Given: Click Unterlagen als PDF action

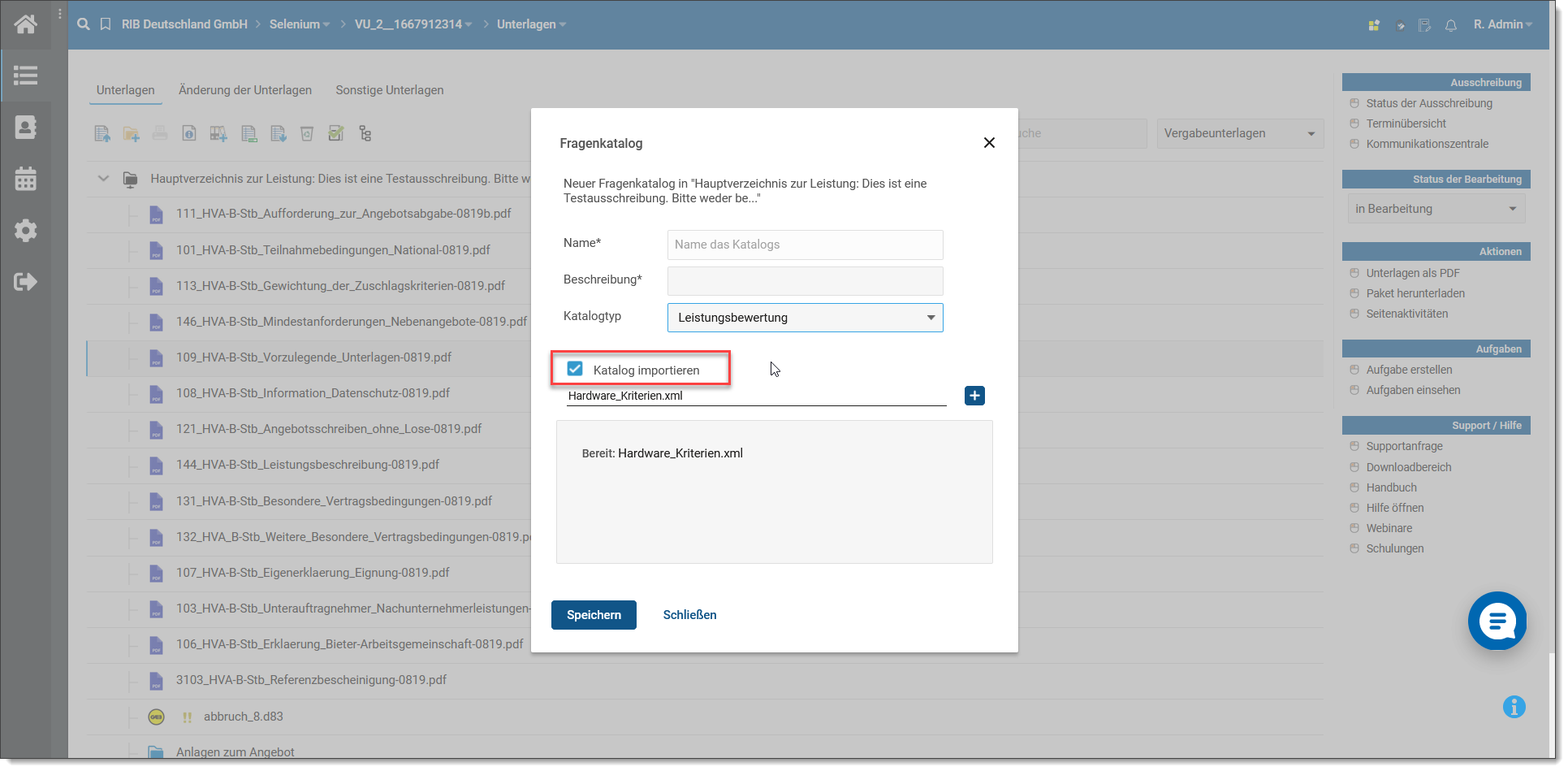Looking at the screenshot, I should point(1413,273).
